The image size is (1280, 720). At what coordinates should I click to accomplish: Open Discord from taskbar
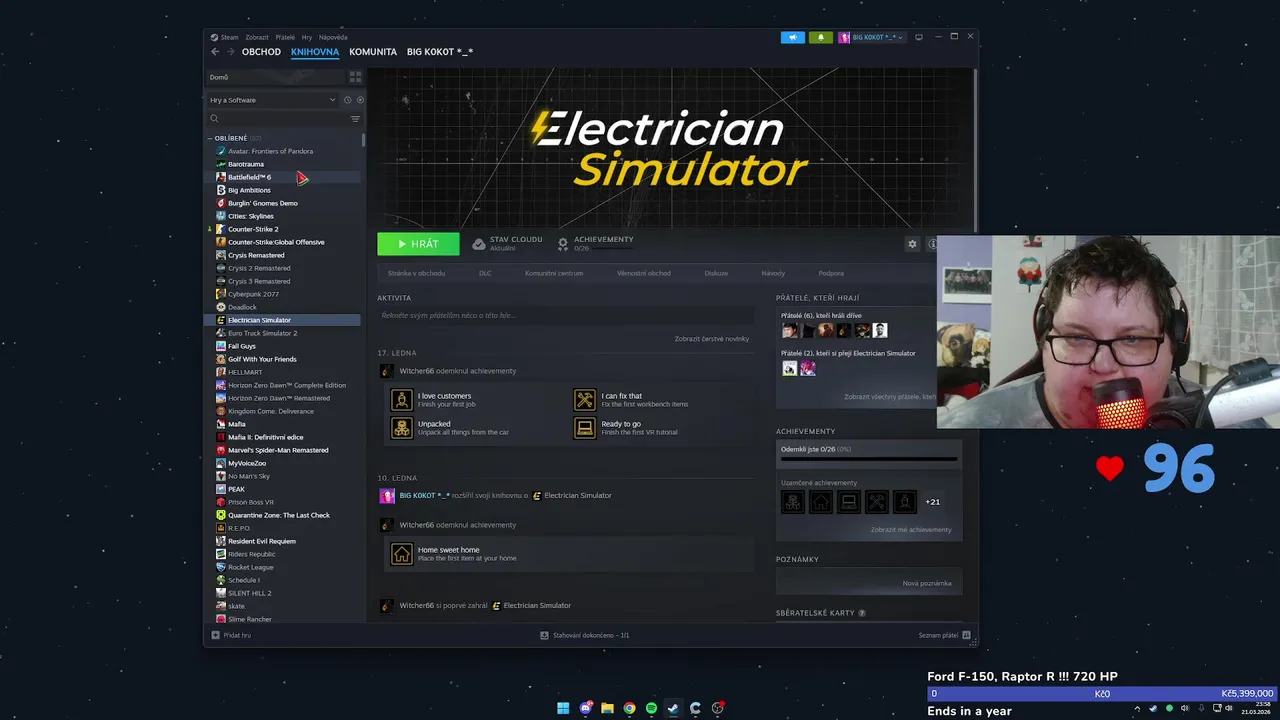tap(585, 708)
